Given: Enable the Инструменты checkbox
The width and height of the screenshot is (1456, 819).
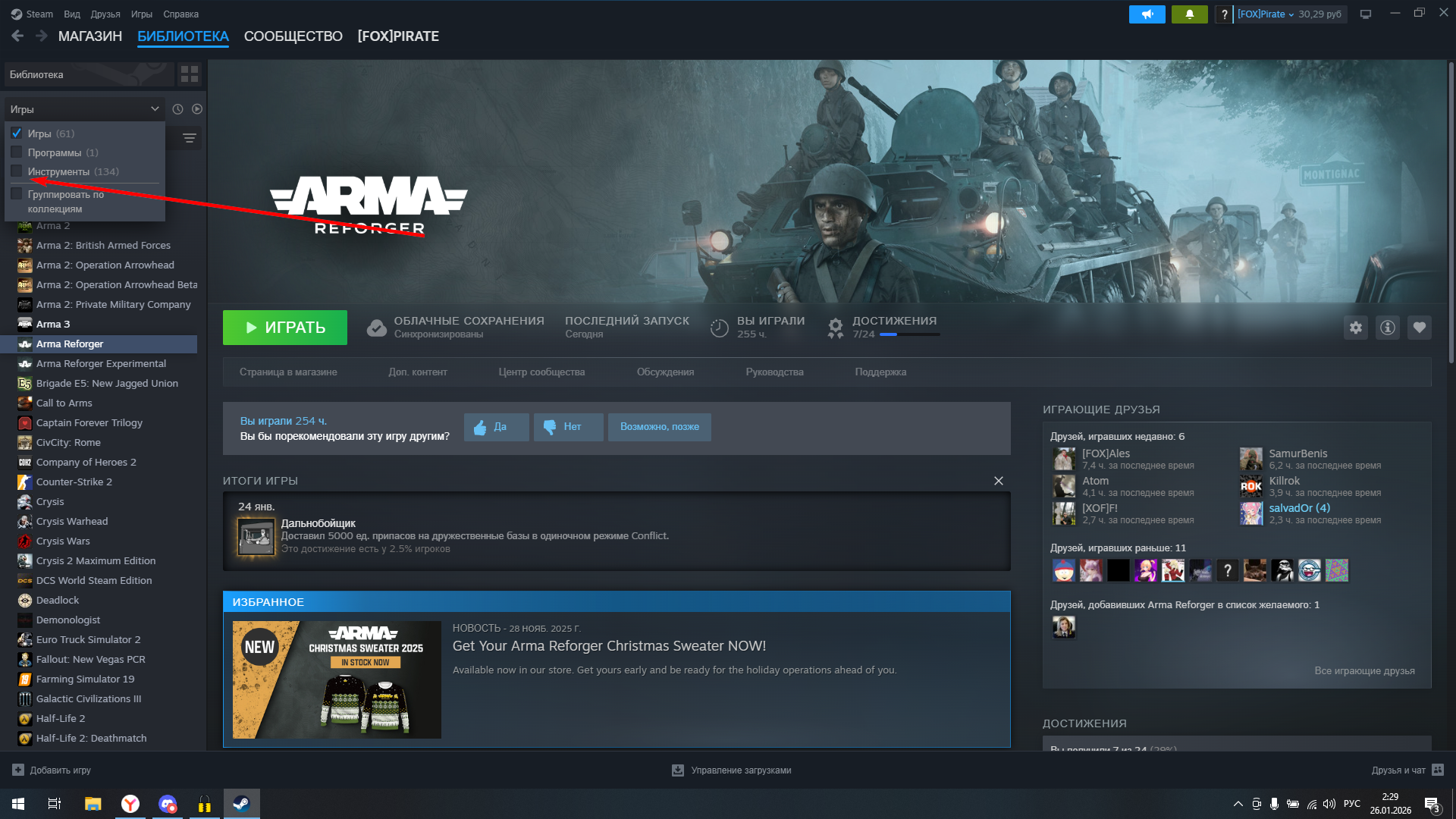Looking at the screenshot, I should [x=17, y=171].
